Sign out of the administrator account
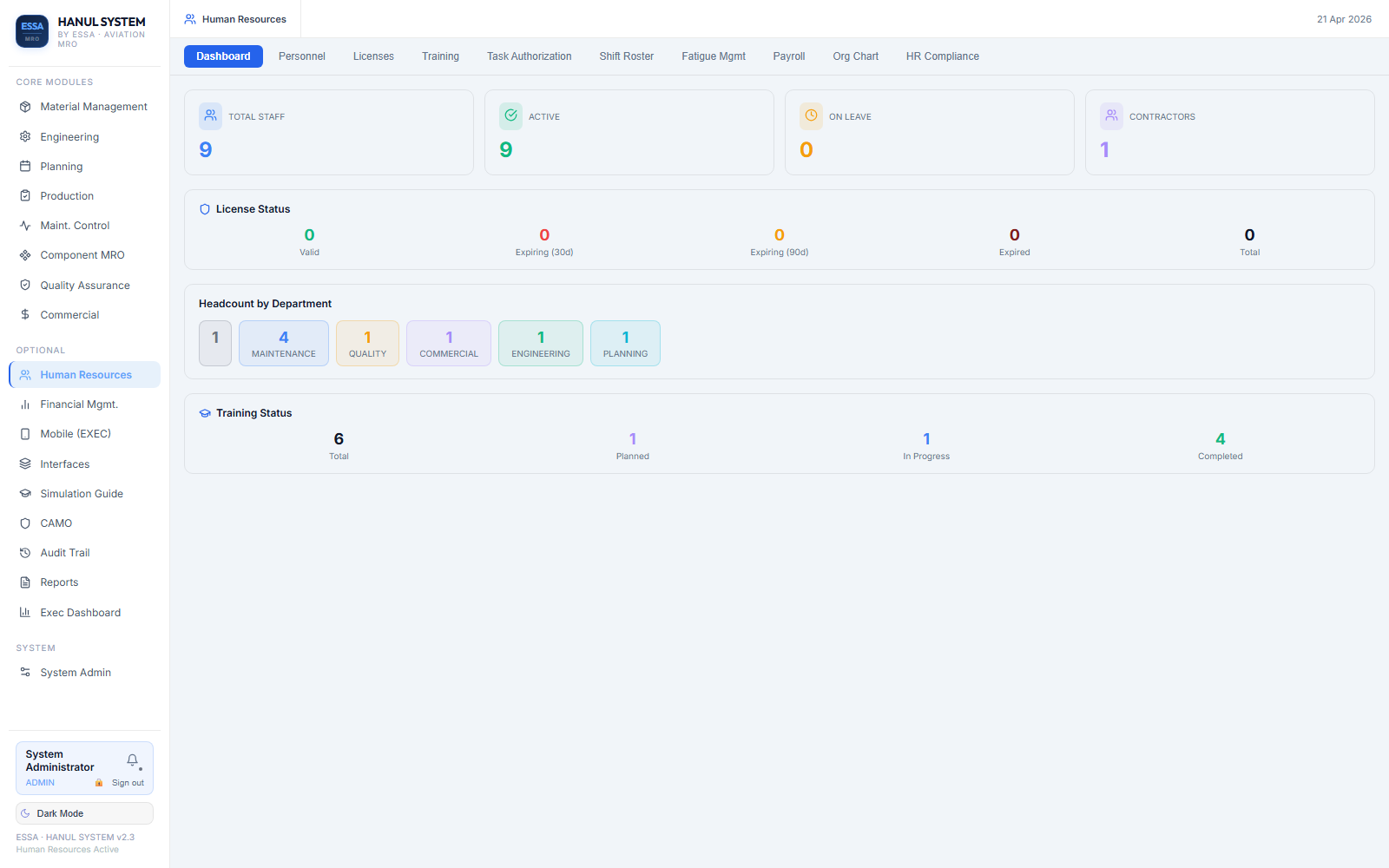 (128, 783)
